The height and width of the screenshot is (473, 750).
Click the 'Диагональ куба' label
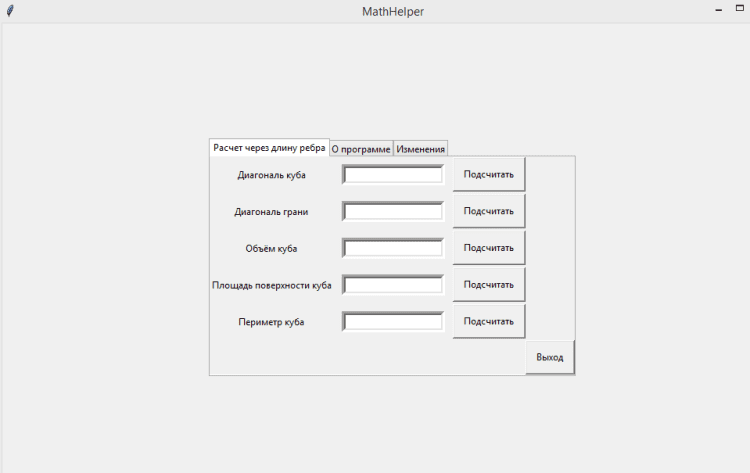(271, 175)
